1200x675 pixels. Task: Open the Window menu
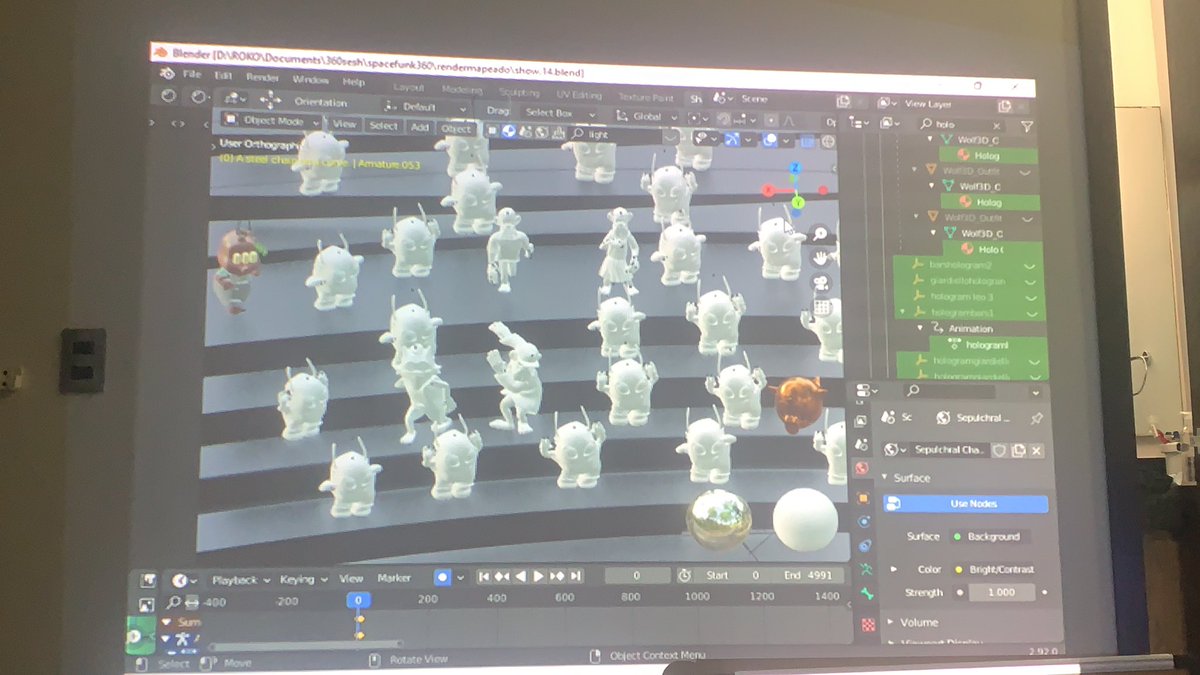click(x=310, y=80)
